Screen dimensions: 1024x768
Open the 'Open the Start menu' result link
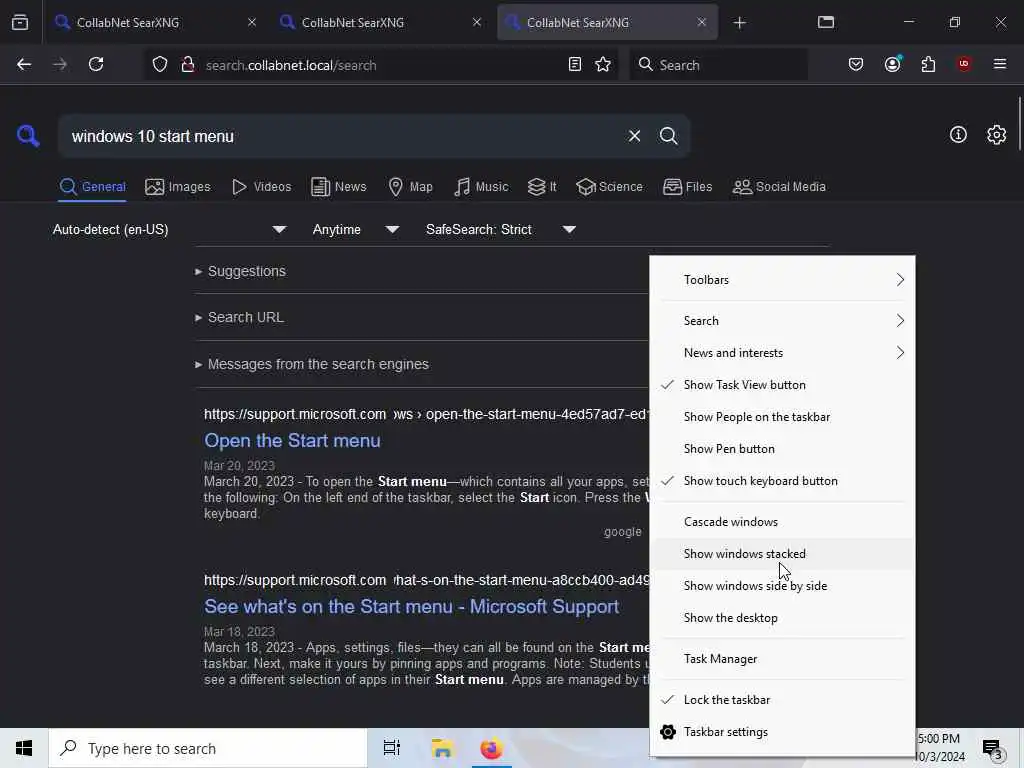pos(292,441)
